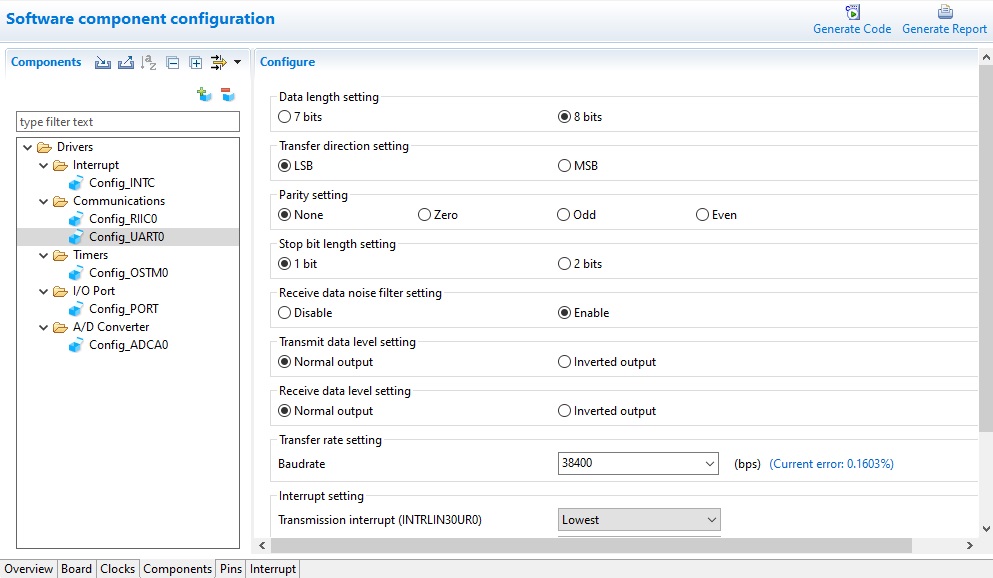Viewport: 993px width, 578px height.
Task: Click the remove component icon
Action: [228, 94]
